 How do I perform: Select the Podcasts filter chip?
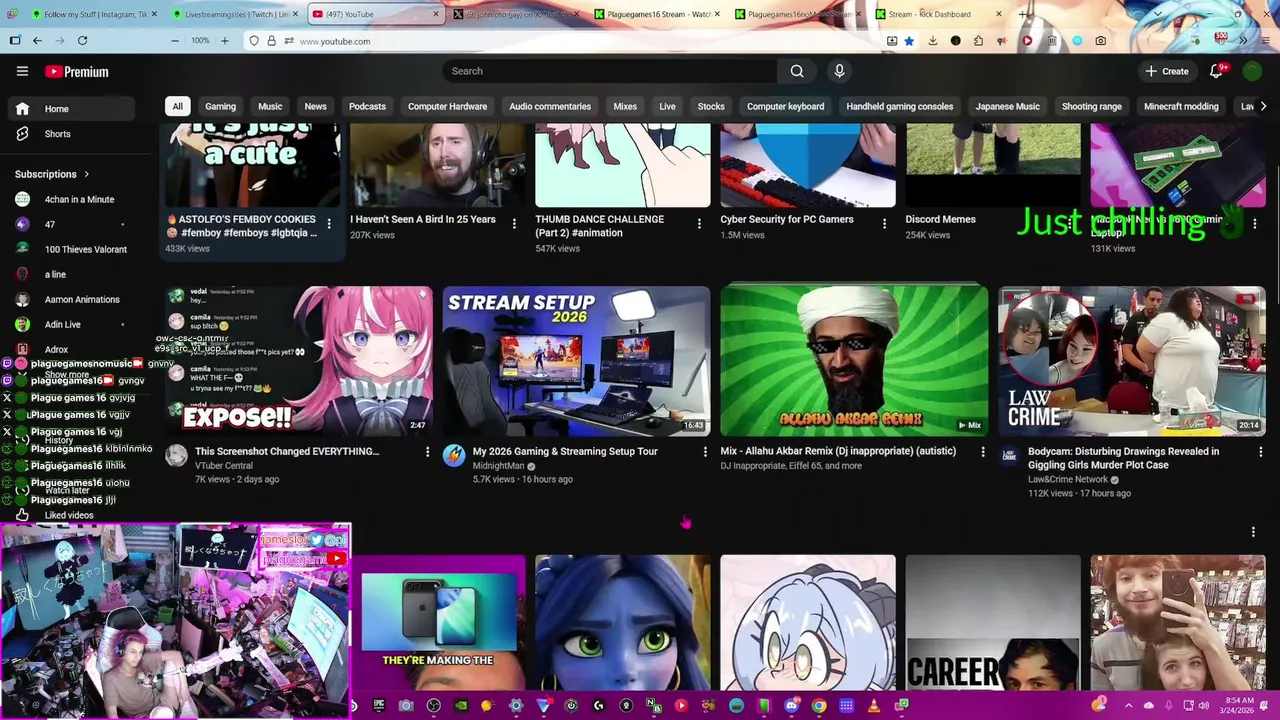[x=367, y=106]
